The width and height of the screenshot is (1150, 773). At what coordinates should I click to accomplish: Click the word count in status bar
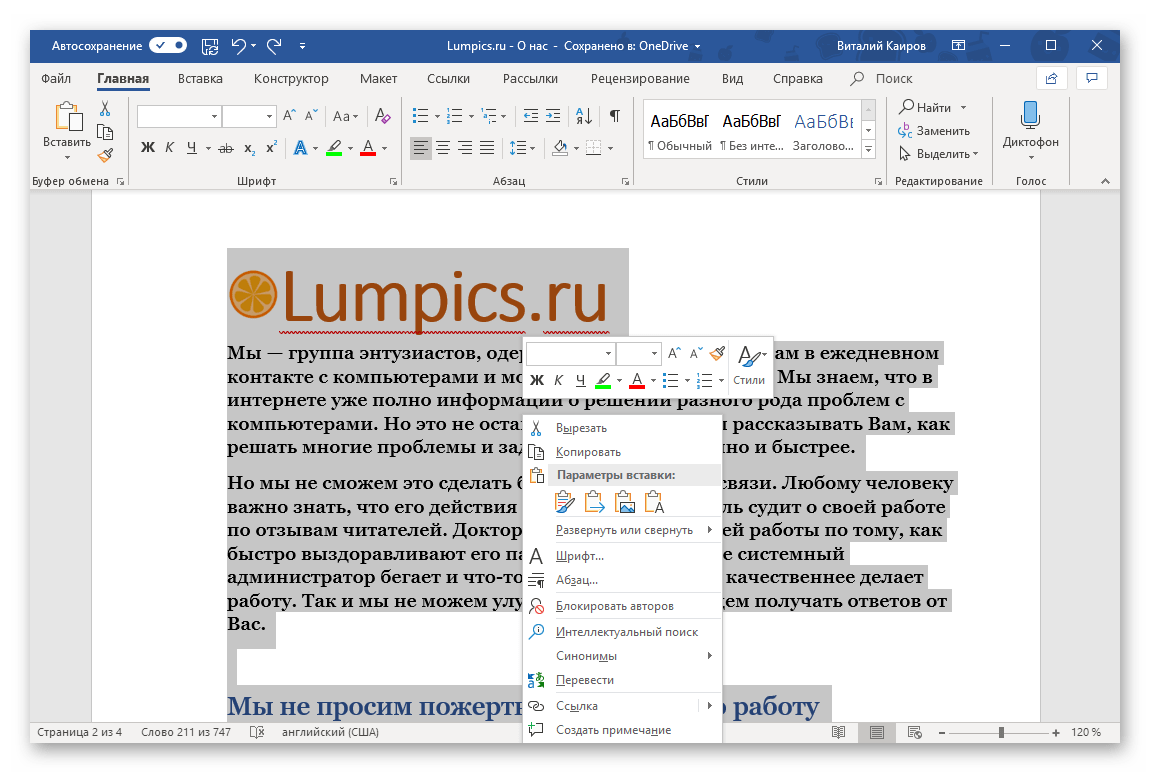click(x=187, y=732)
